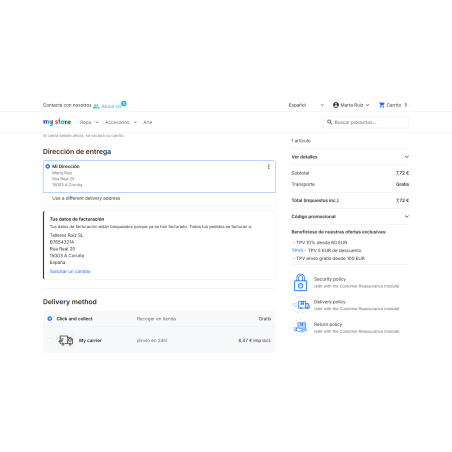Viewport: 452px width, 452px height.
Task: Expand the Marta Ruiz account chevron
Action: click(x=368, y=105)
